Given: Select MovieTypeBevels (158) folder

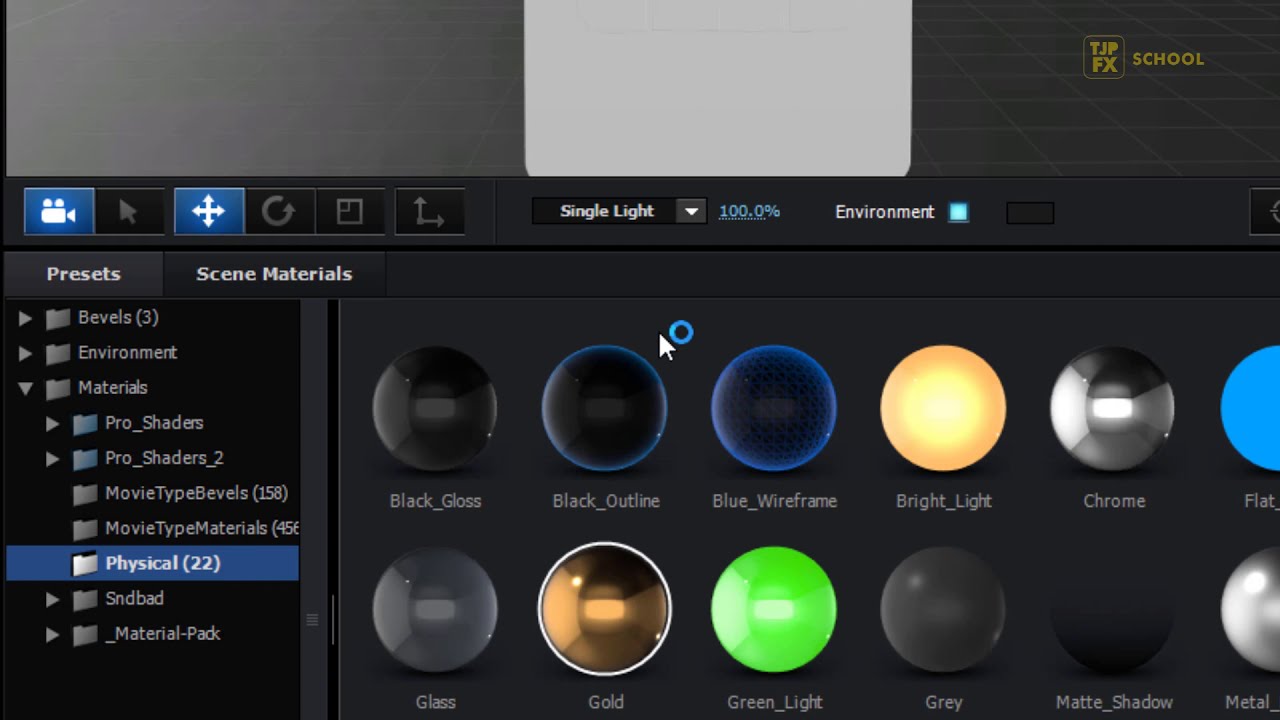Looking at the screenshot, I should 196,492.
